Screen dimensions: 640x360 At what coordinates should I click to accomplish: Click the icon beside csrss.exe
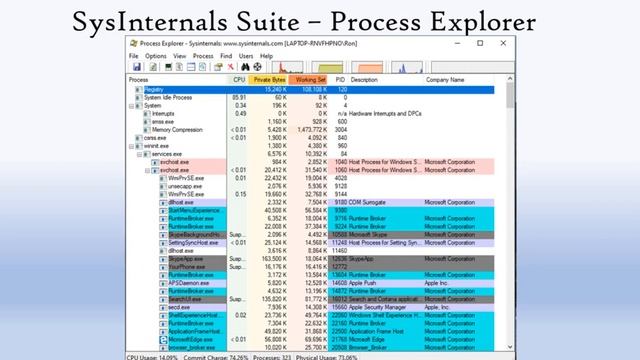point(139,138)
